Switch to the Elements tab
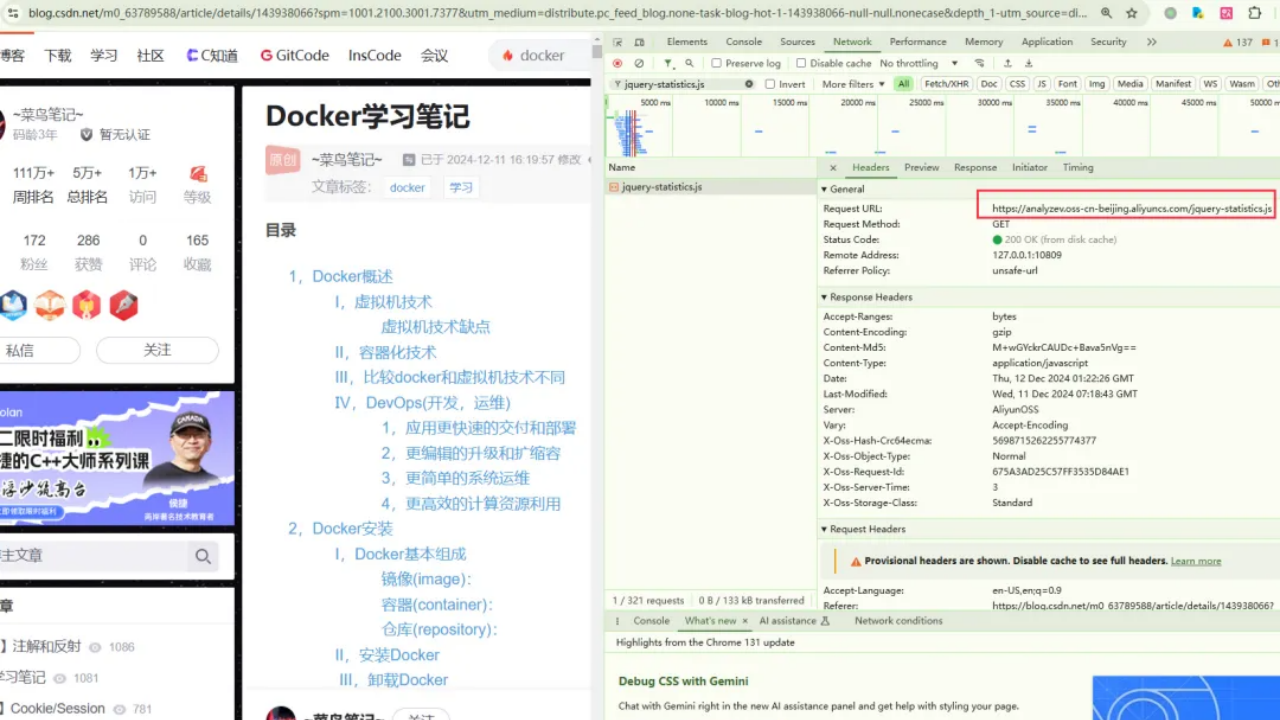The height and width of the screenshot is (720, 1280). tap(687, 42)
